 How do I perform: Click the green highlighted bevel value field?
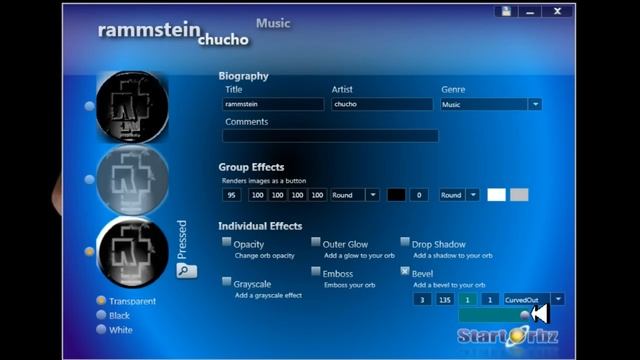pyautogui.click(x=467, y=300)
